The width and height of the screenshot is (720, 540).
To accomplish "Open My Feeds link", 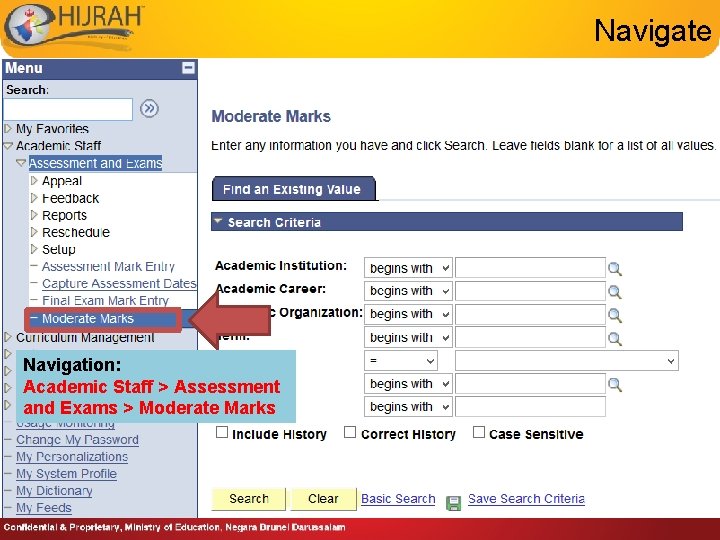I will pos(44,508).
